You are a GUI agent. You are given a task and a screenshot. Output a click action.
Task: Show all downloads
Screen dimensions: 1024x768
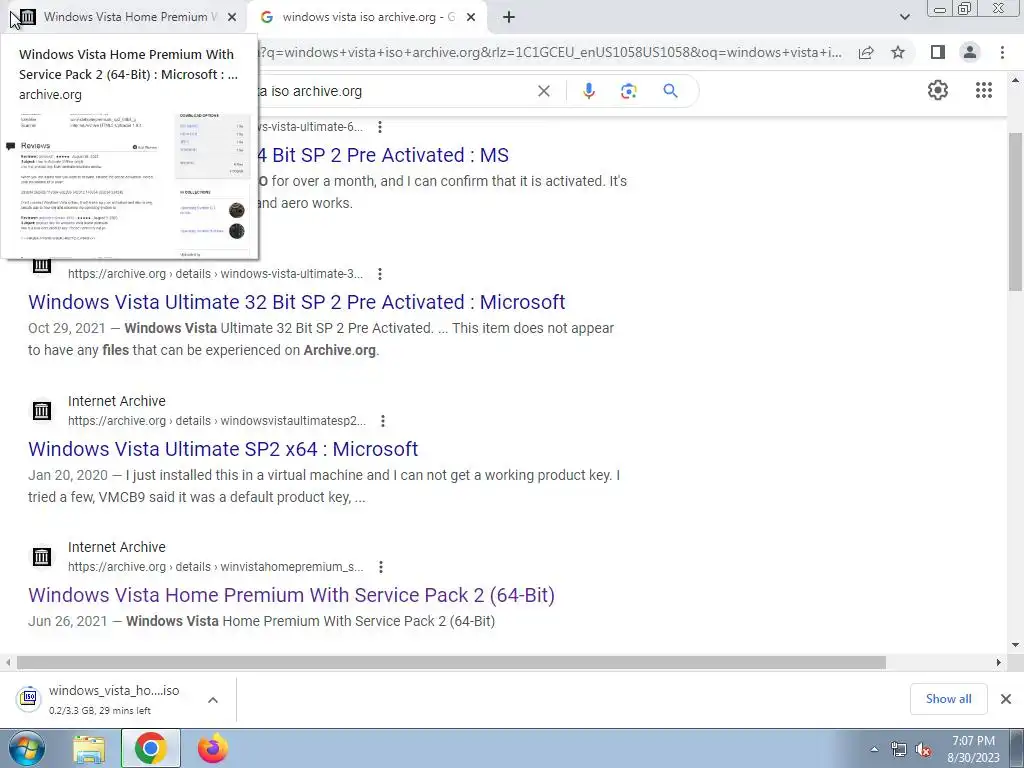tap(948, 699)
